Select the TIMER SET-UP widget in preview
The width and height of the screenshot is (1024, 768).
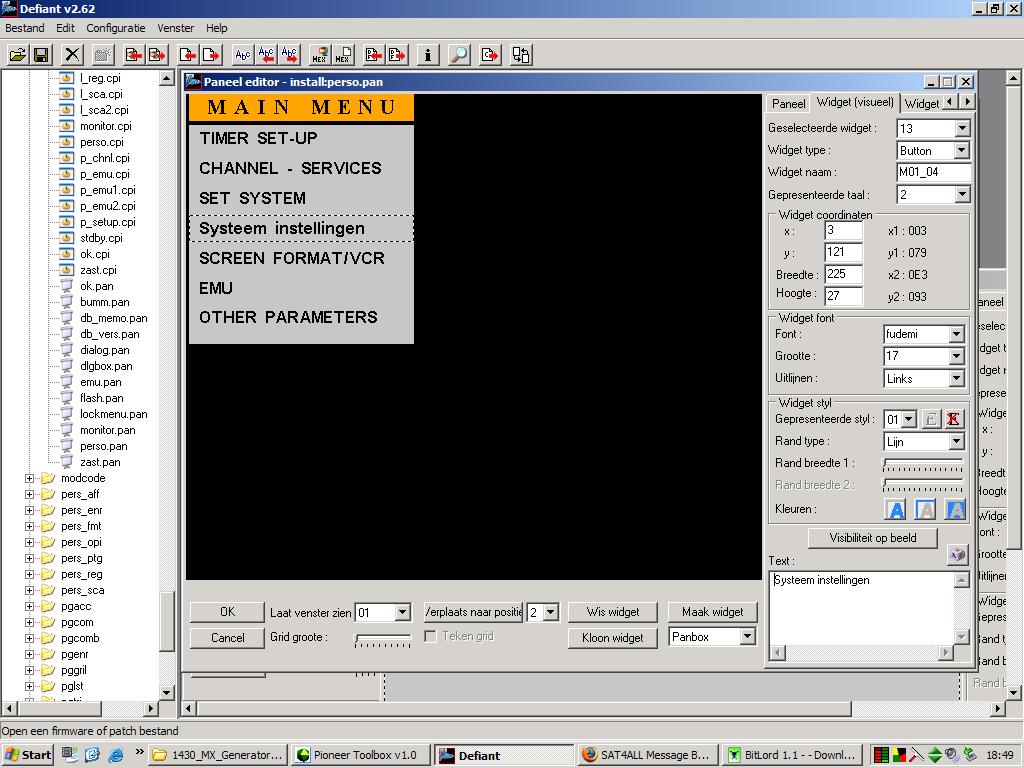pos(301,138)
